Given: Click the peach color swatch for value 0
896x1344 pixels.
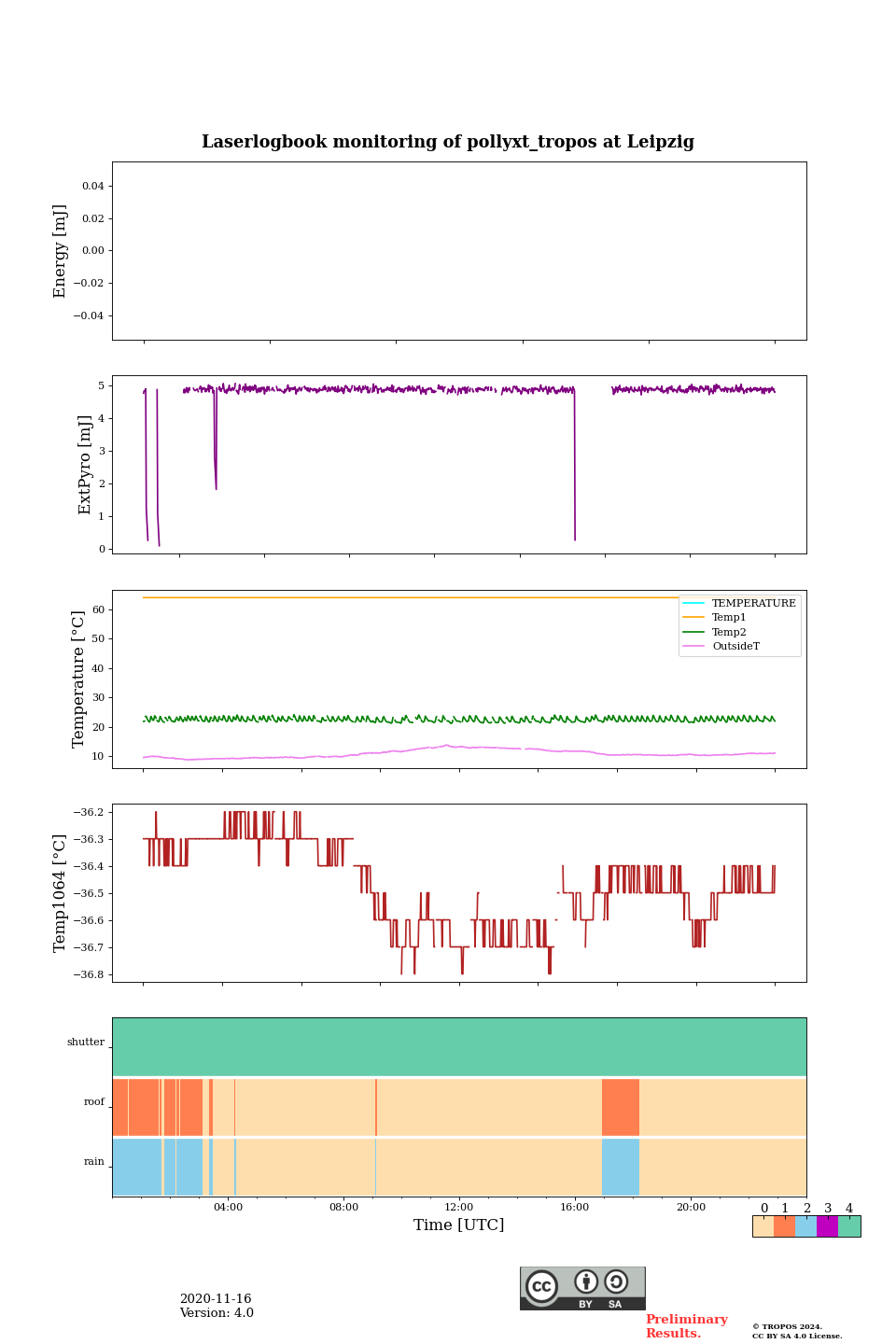Looking at the screenshot, I should point(763,1226).
